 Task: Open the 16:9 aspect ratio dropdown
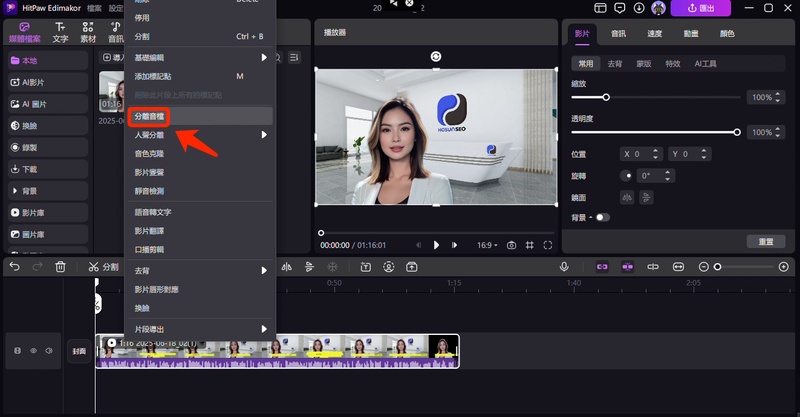click(486, 245)
